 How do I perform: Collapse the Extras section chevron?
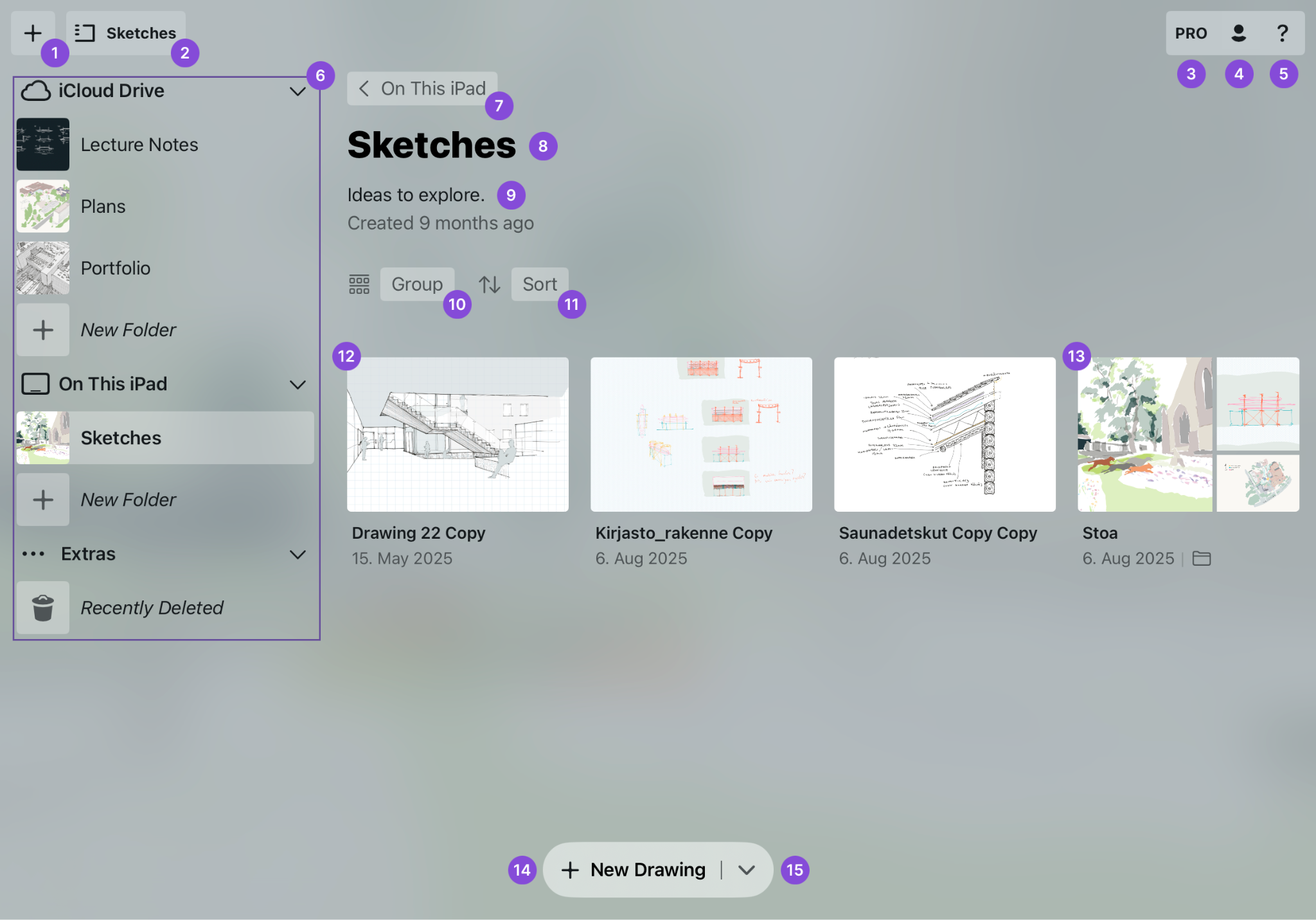pos(298,554)
